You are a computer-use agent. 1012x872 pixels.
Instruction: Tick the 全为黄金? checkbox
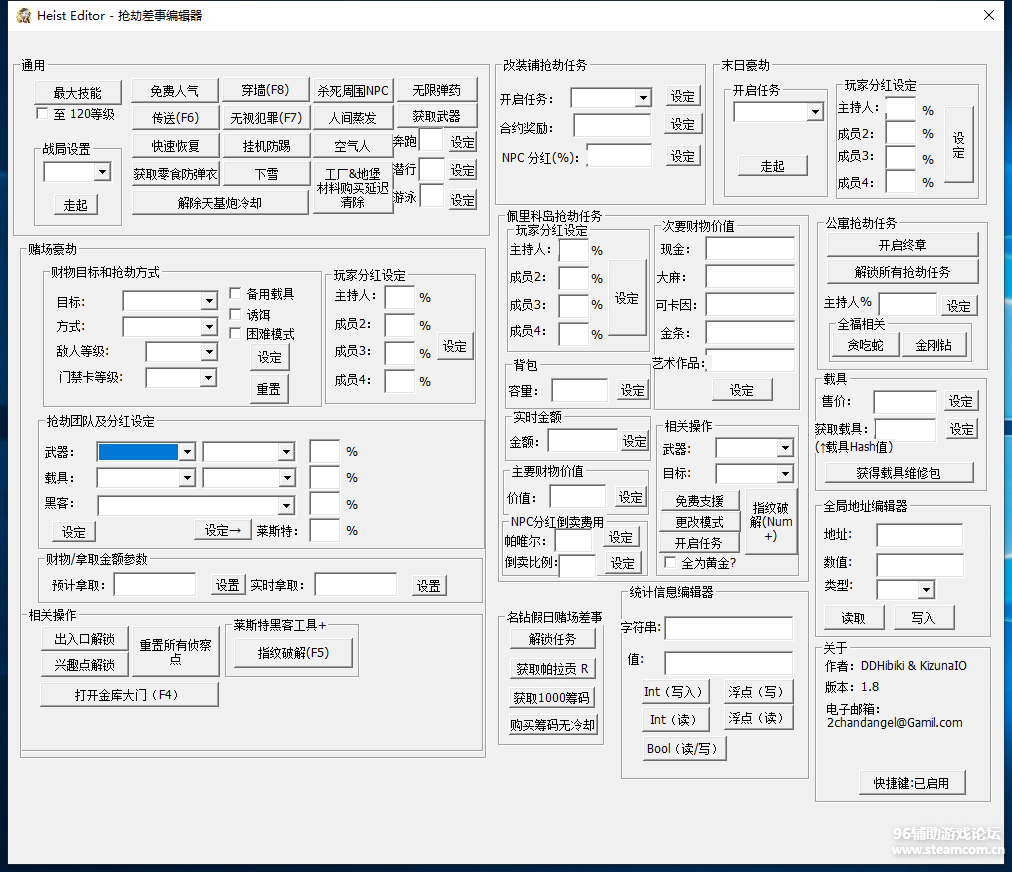tap(670, 563)
